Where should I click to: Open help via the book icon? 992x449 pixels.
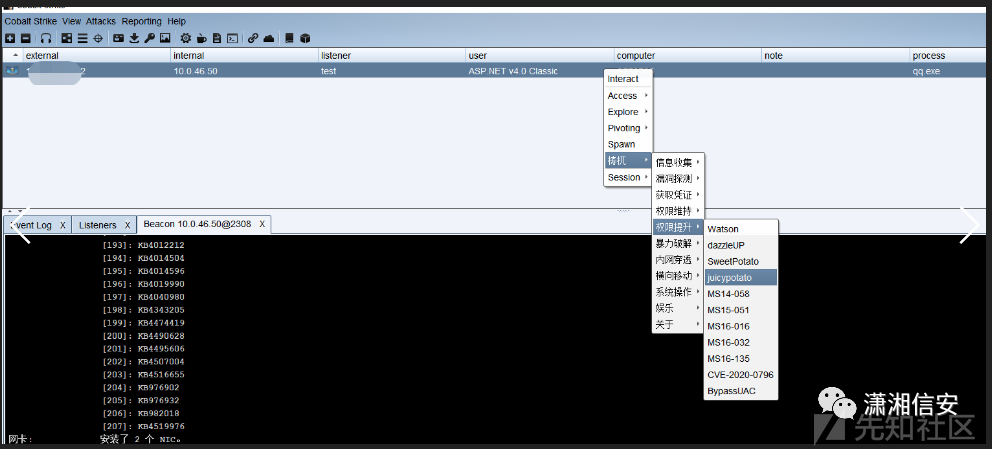(289, 39)
